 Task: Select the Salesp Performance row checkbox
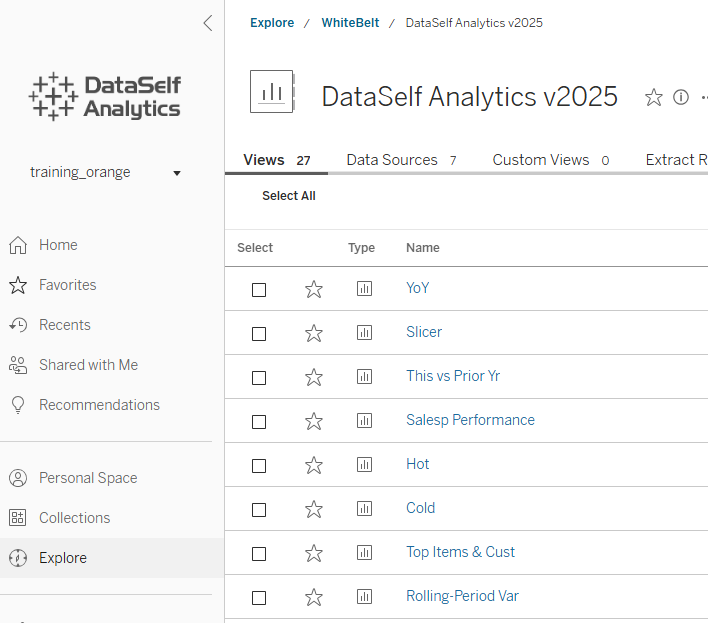(x=259, y=422)
